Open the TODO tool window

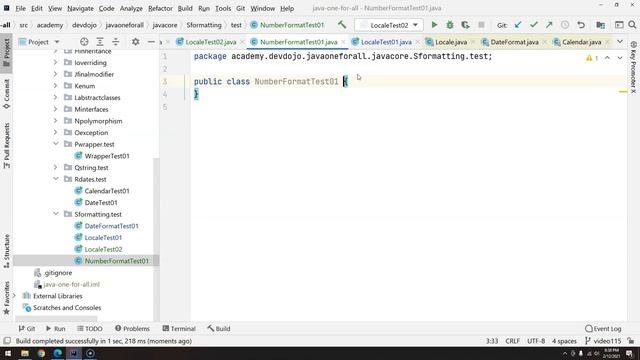[90, 329]
